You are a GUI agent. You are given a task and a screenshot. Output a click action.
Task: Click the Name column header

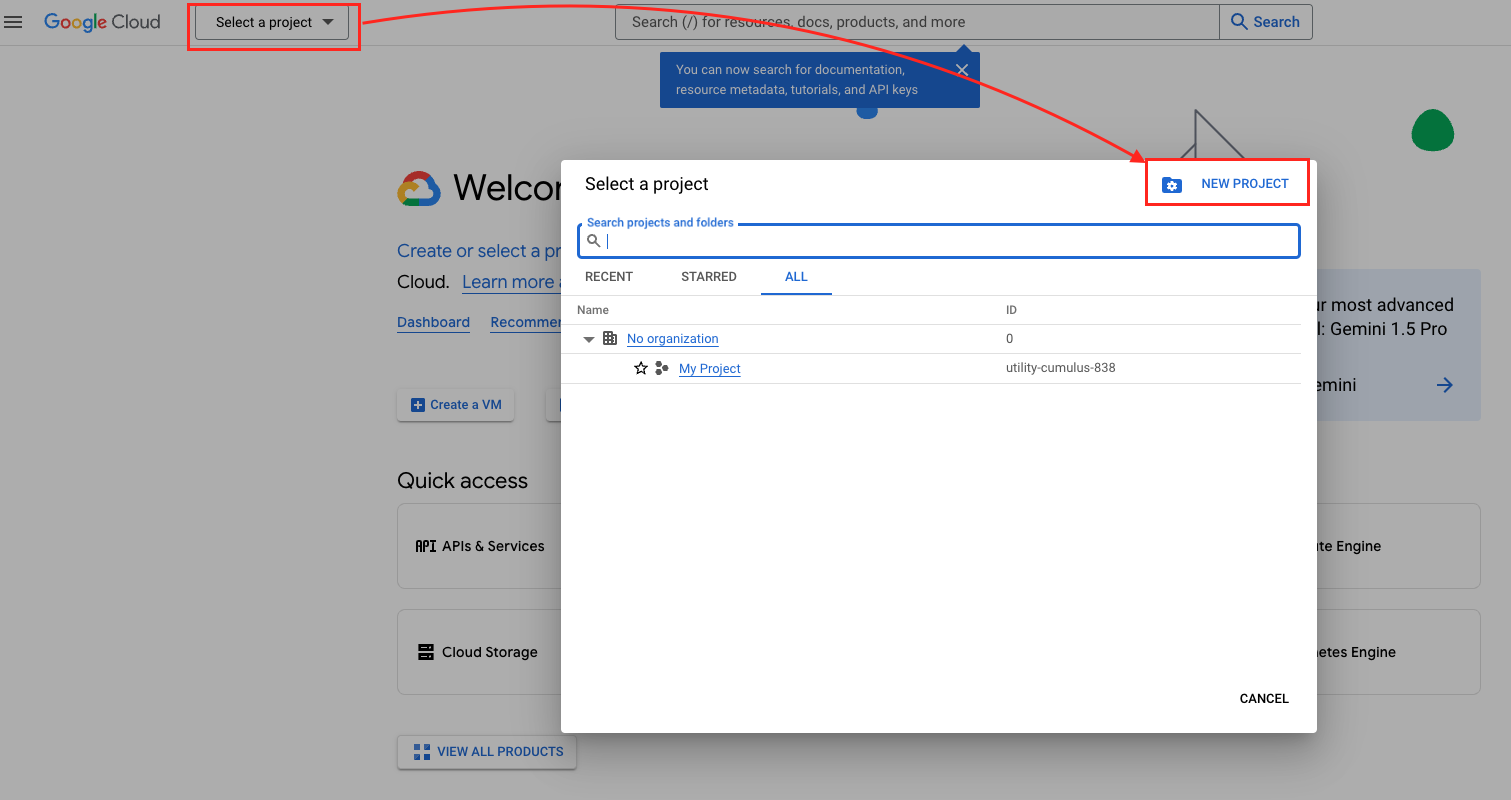pyautogui.click(x=593, y=310)
